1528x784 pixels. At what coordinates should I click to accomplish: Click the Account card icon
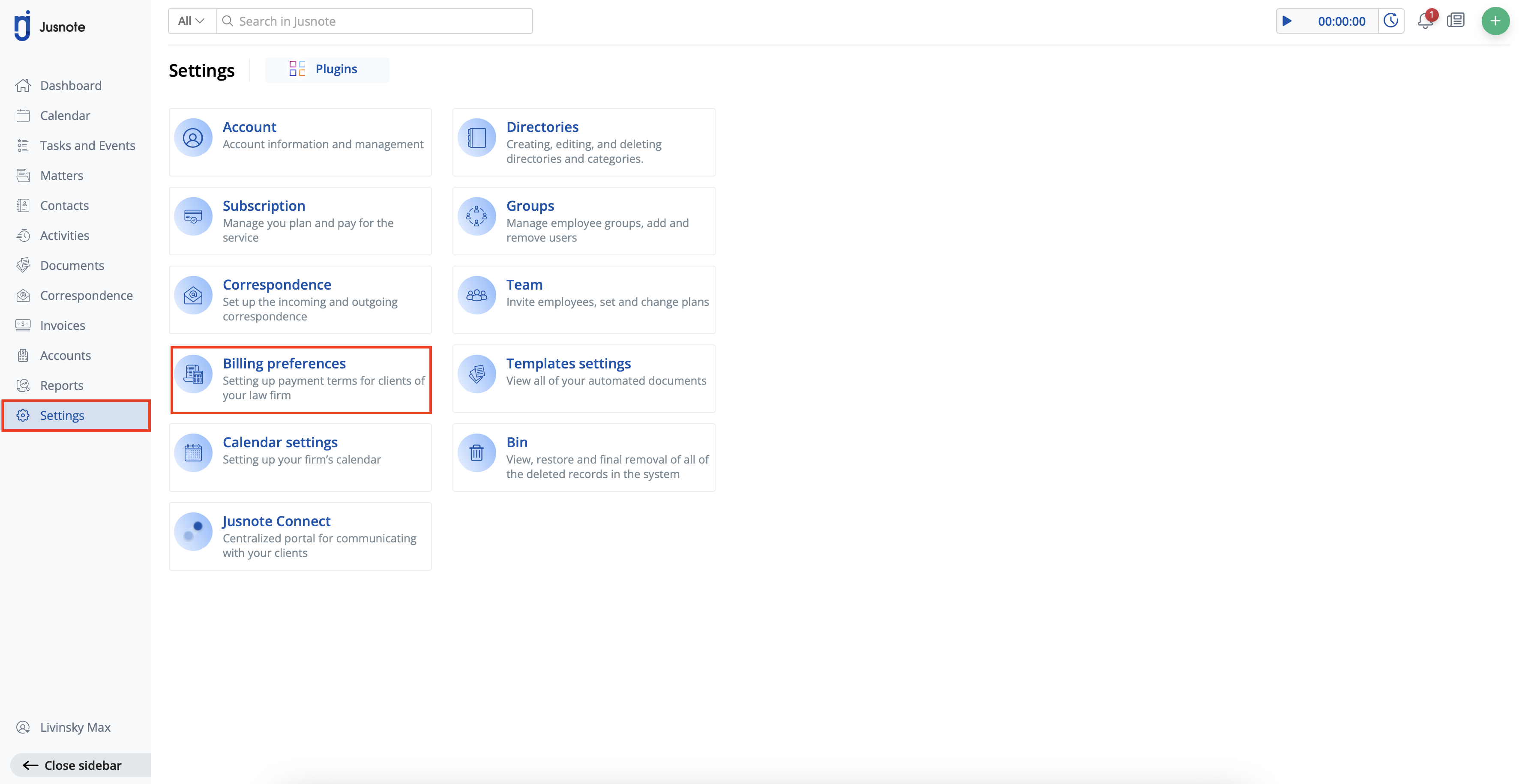click(193, 138)
